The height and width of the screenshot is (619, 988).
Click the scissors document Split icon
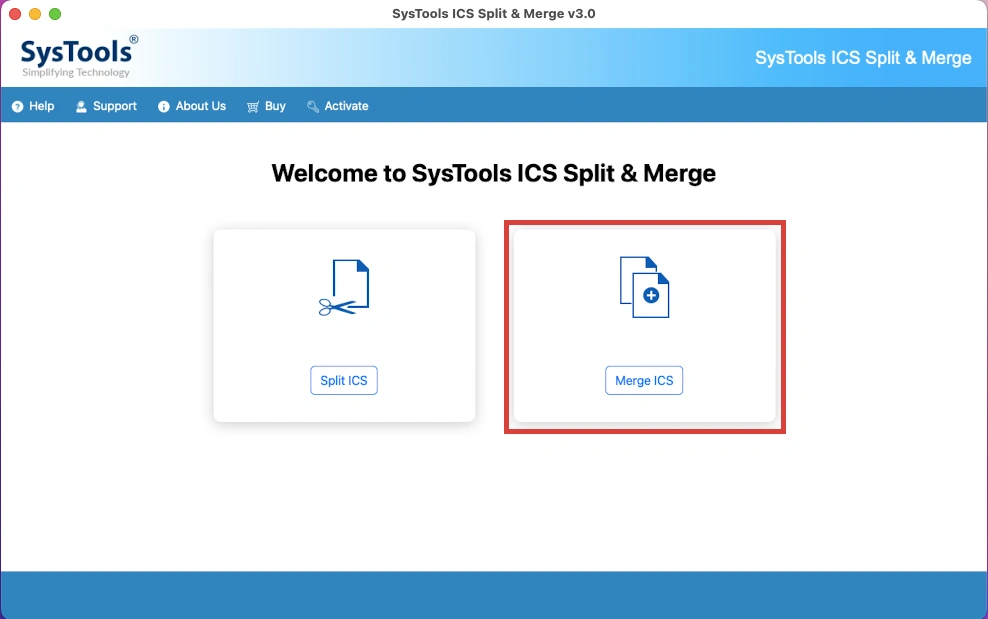click(x=344, y=287)
